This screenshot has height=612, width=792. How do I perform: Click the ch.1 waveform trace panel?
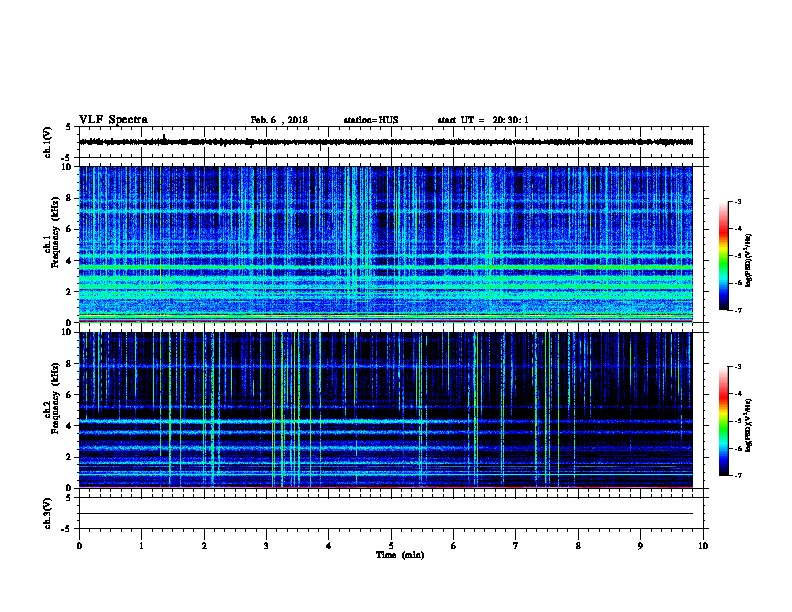coord(391,142)
